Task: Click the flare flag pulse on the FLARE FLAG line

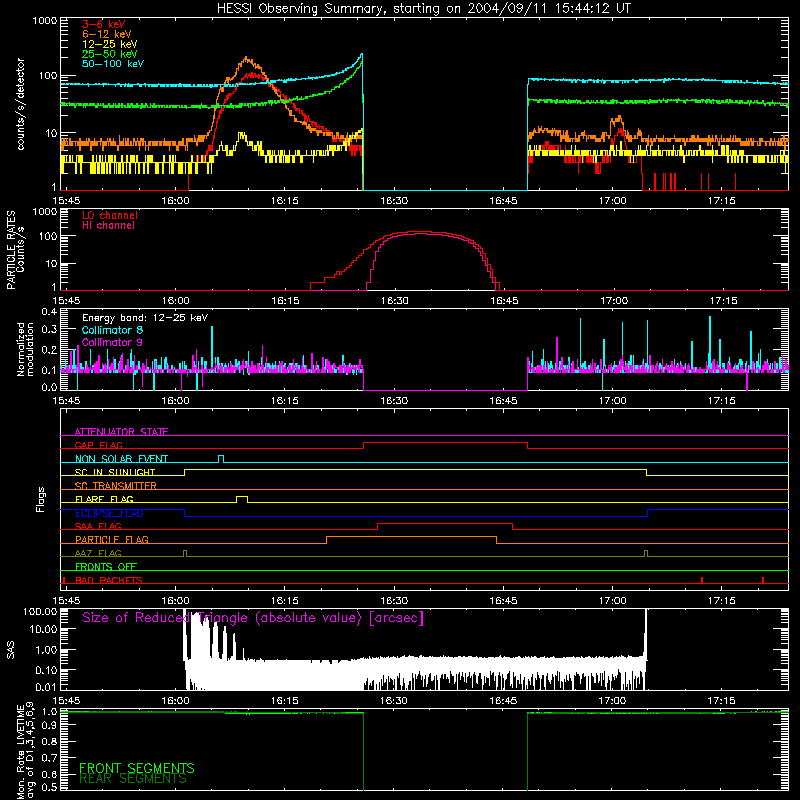Action: click(x=242, y=498)
